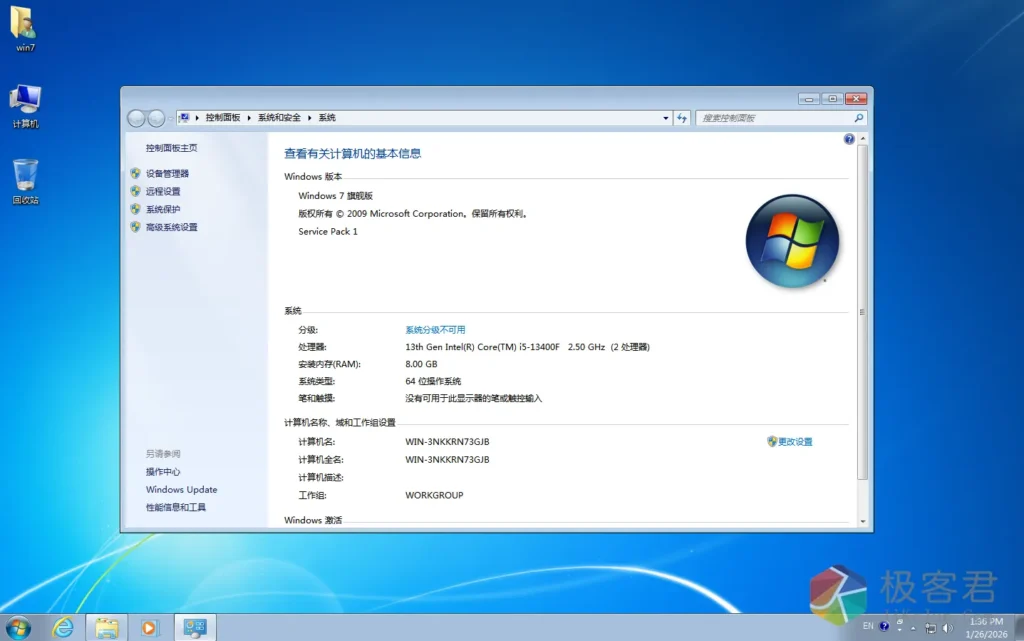Launch Internet Explorer from the taskbar
Screen dimensions: 1024x641
63,627
